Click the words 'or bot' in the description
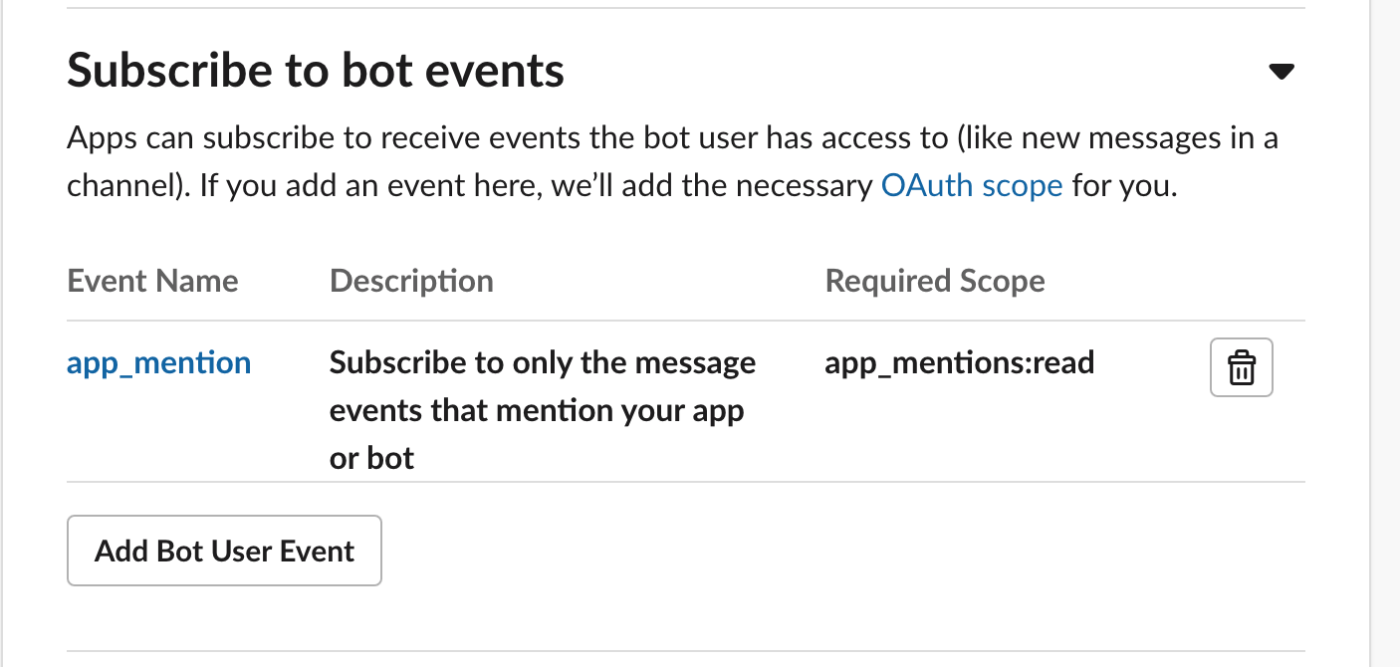 click(372, 458)
